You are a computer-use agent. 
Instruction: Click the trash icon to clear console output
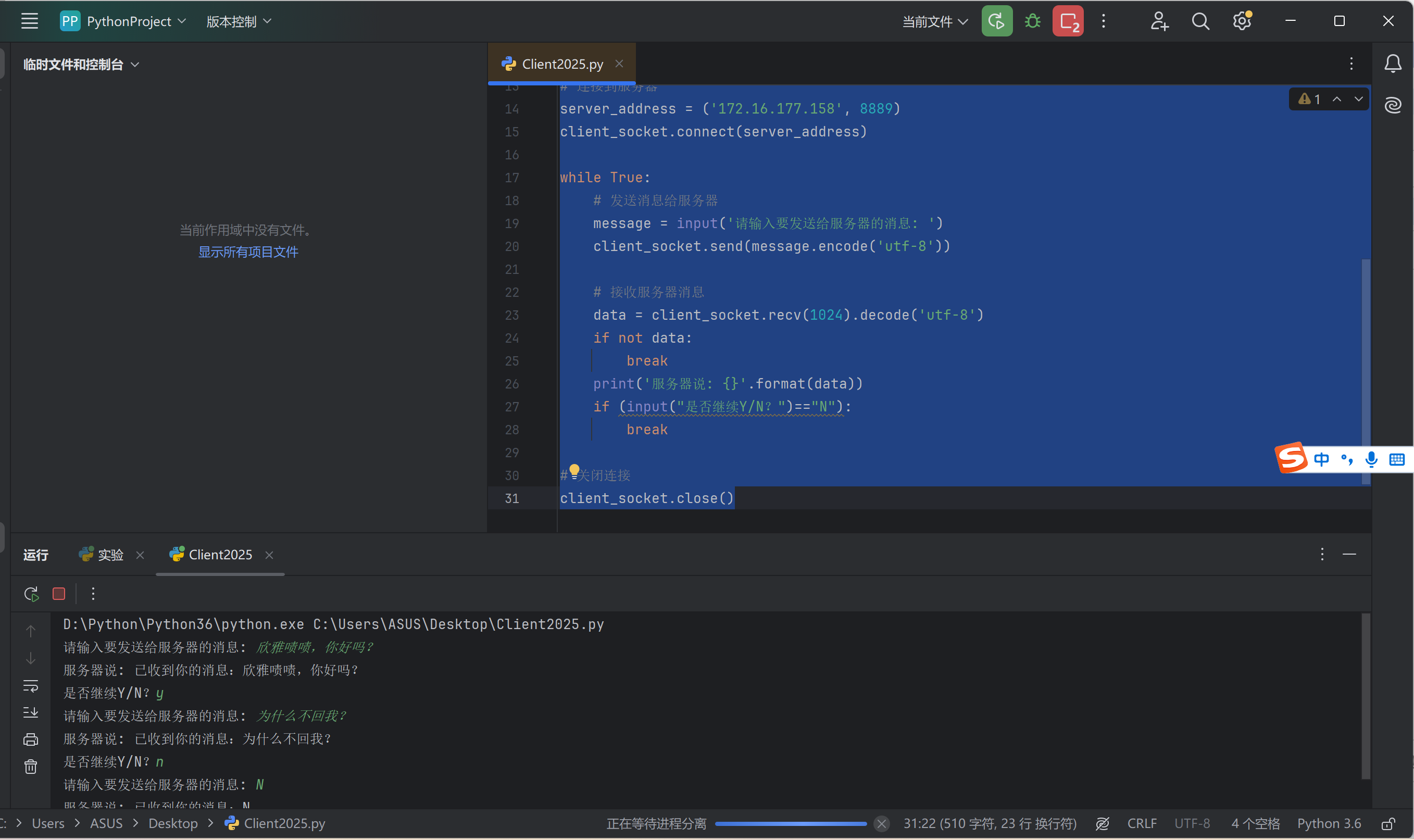tap(31, 767)
